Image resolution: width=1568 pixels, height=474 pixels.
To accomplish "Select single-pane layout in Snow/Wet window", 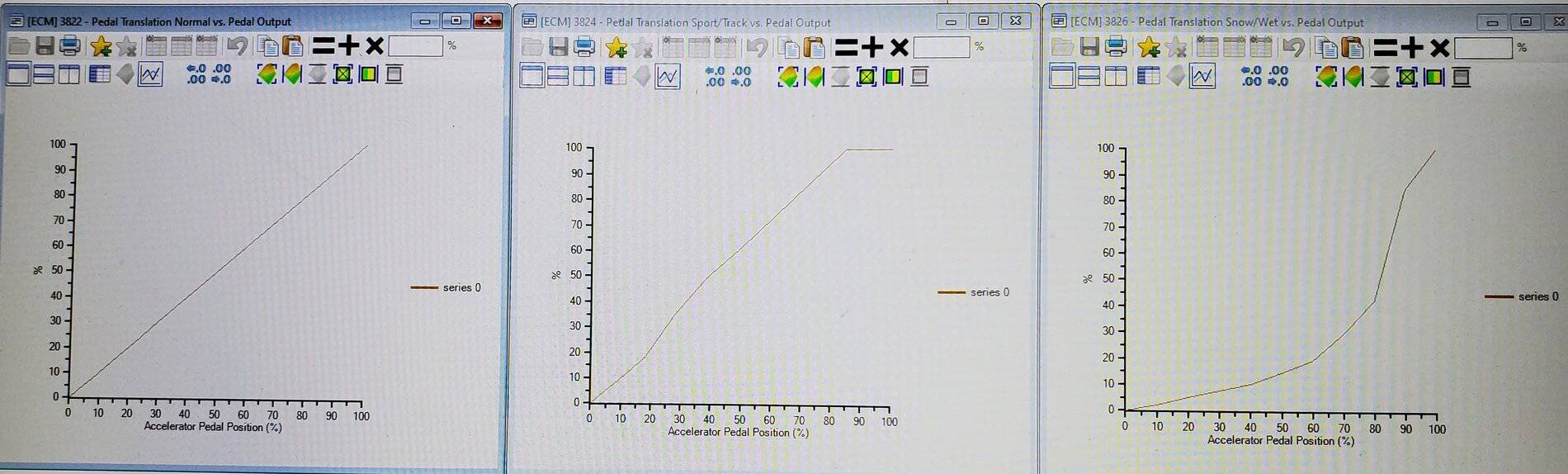I will pyautogui.click(x=1062, y=77).
